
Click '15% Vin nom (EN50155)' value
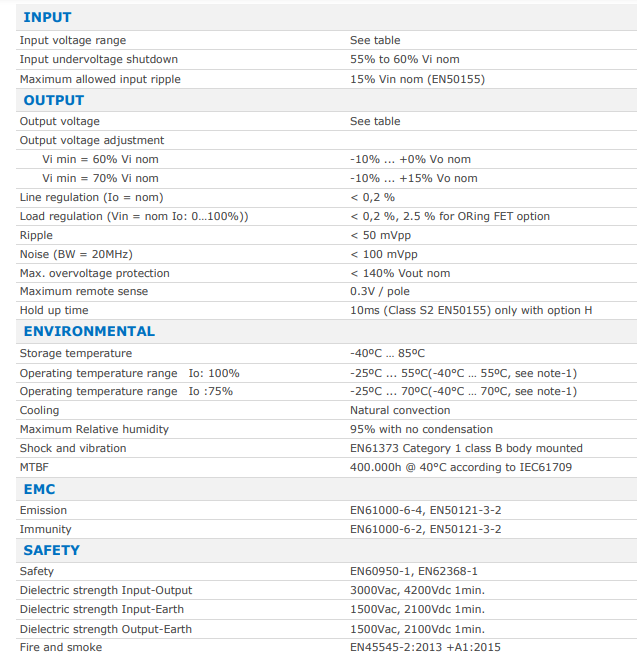(417, 79)
